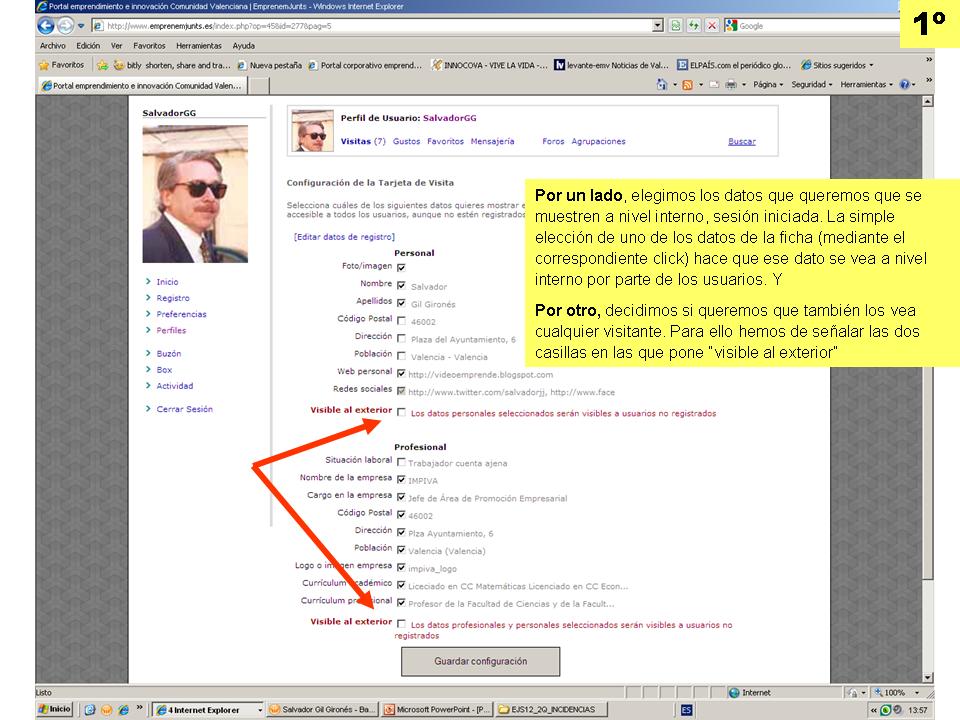Open the Archivo menu
The width and height of the screenshot is (960, 720).
tap(52, 46)
